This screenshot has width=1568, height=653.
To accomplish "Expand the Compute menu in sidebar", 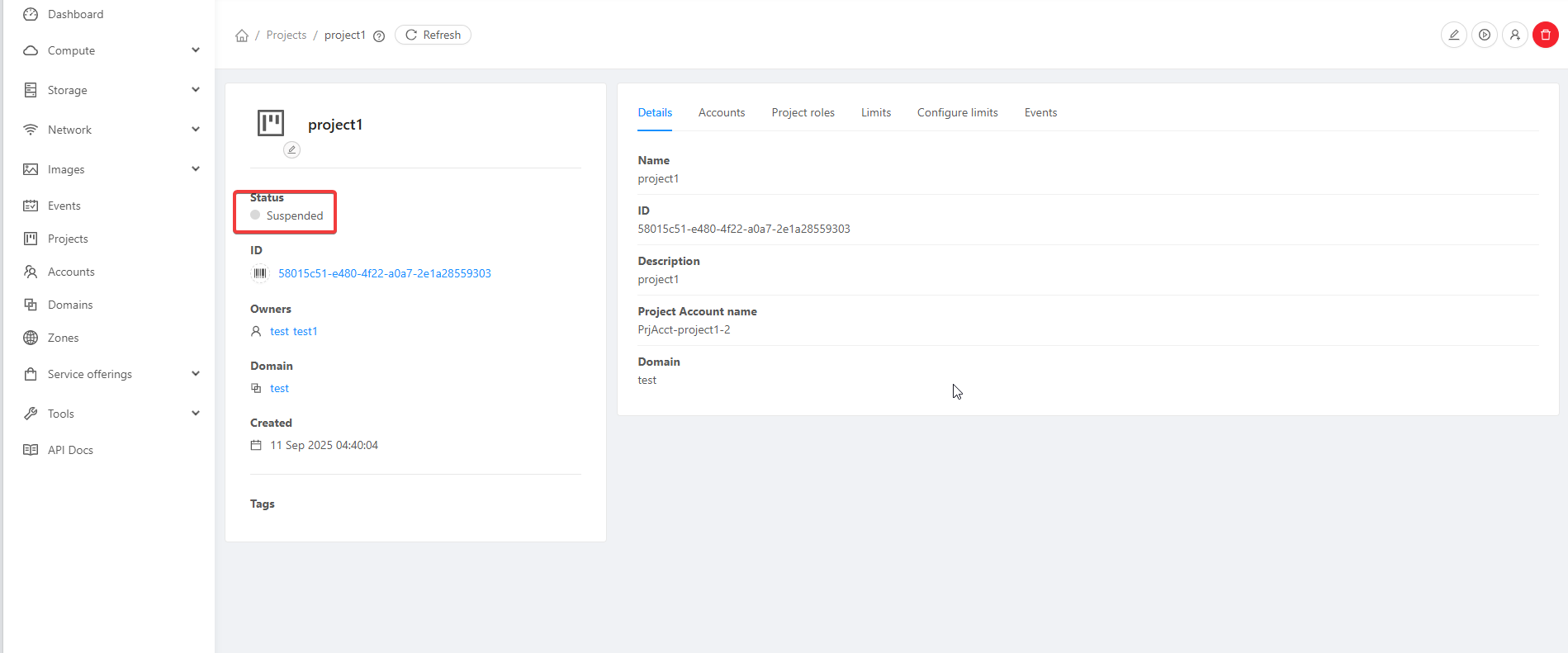I will [x=111, y=50].
